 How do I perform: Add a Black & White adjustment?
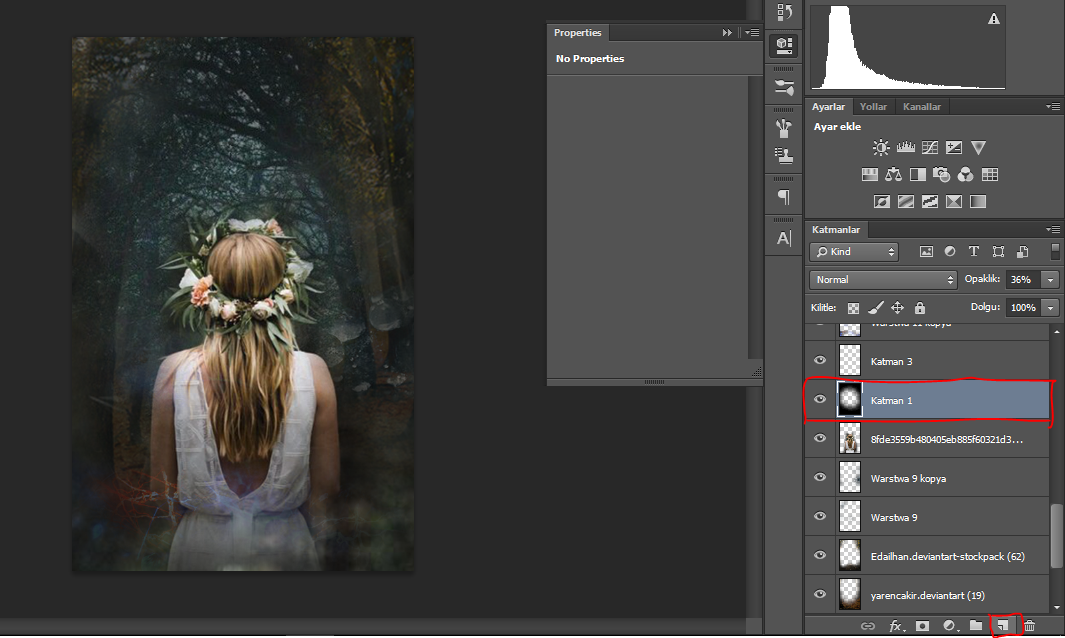[x=918, y=175]
